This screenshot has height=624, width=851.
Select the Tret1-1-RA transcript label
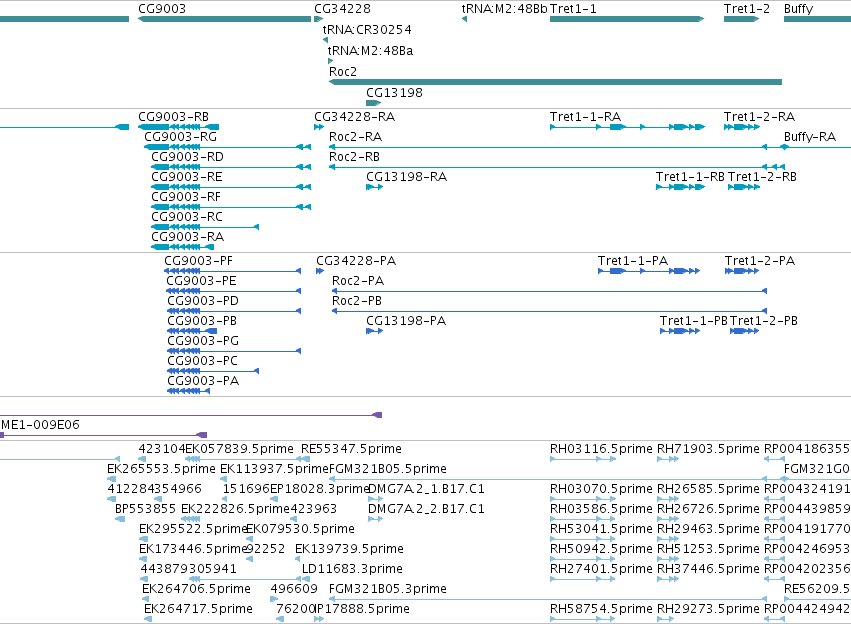pyautogui.click(x=585, y=117)
